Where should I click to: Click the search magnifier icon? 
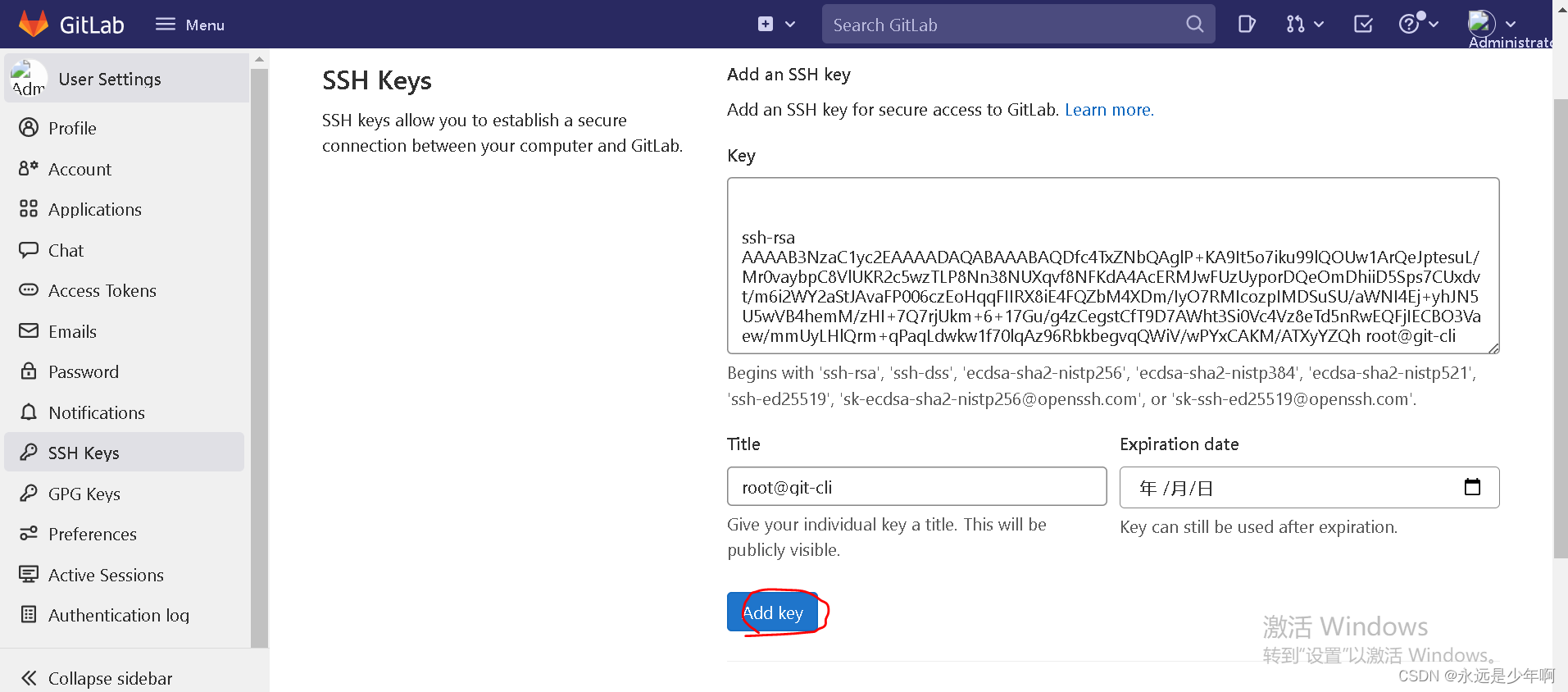pyautogui.click(x=1194, y=25)
